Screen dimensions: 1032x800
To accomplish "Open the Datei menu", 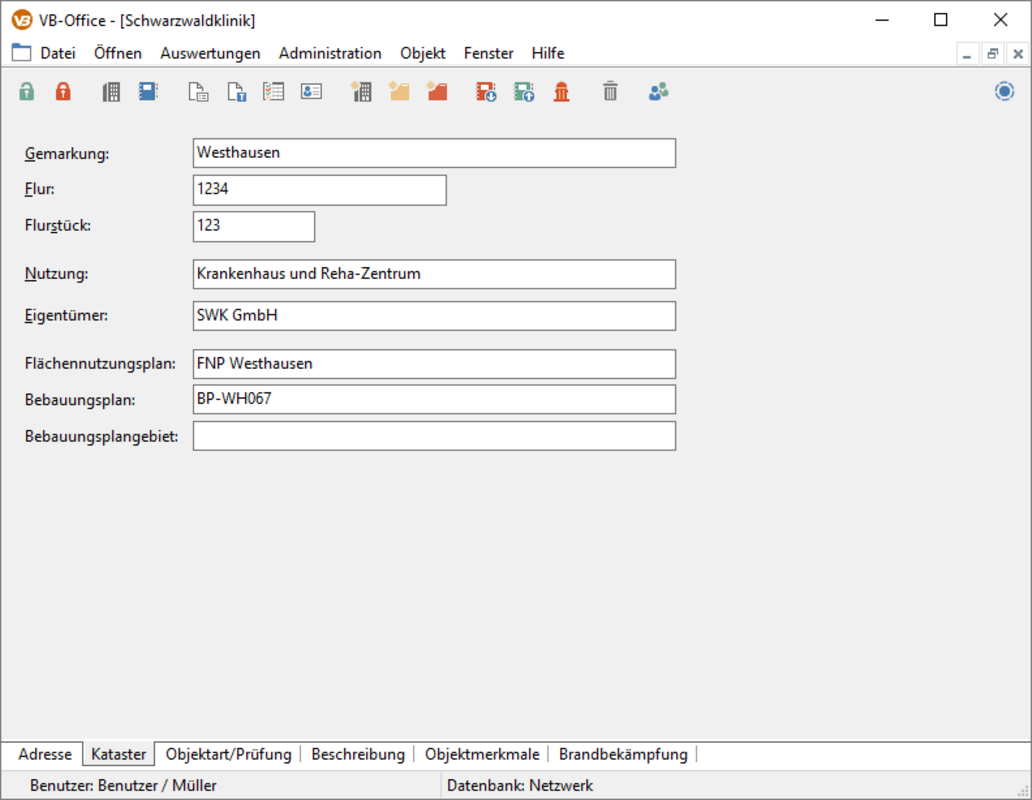I will 57,53.
